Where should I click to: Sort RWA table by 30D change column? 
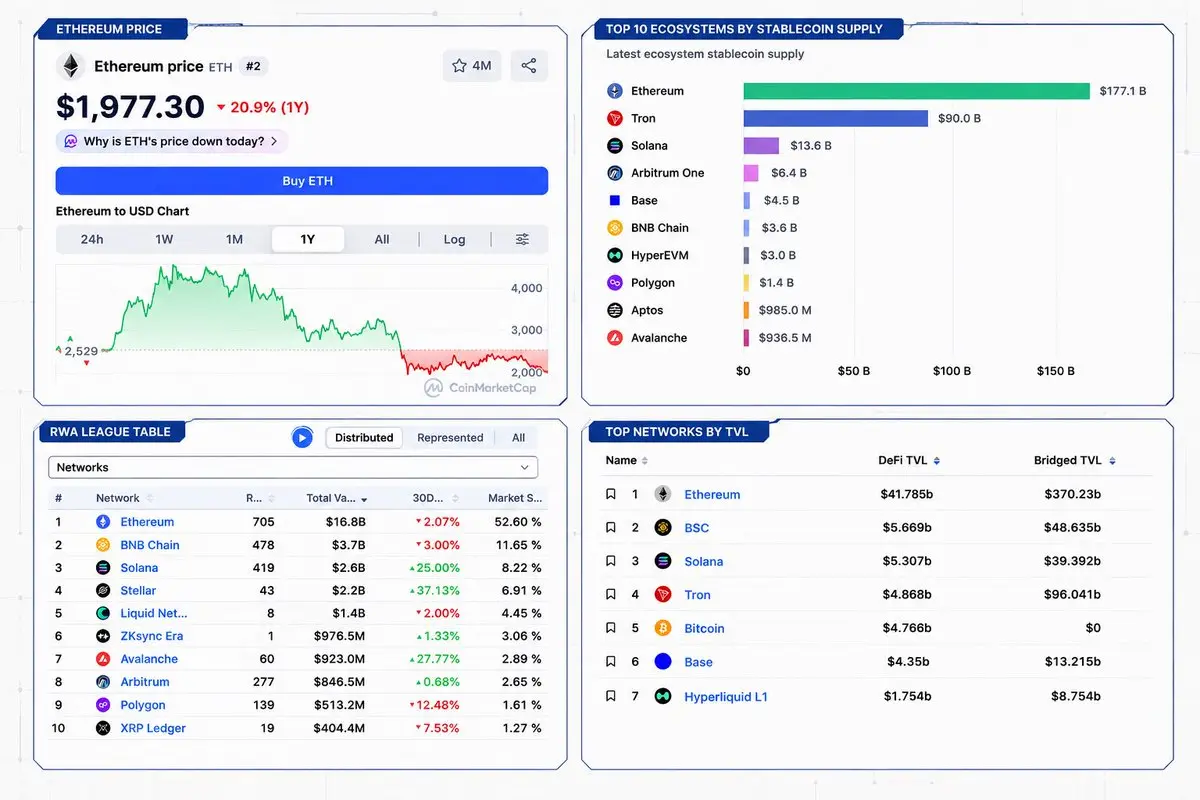tap(437, 498)
